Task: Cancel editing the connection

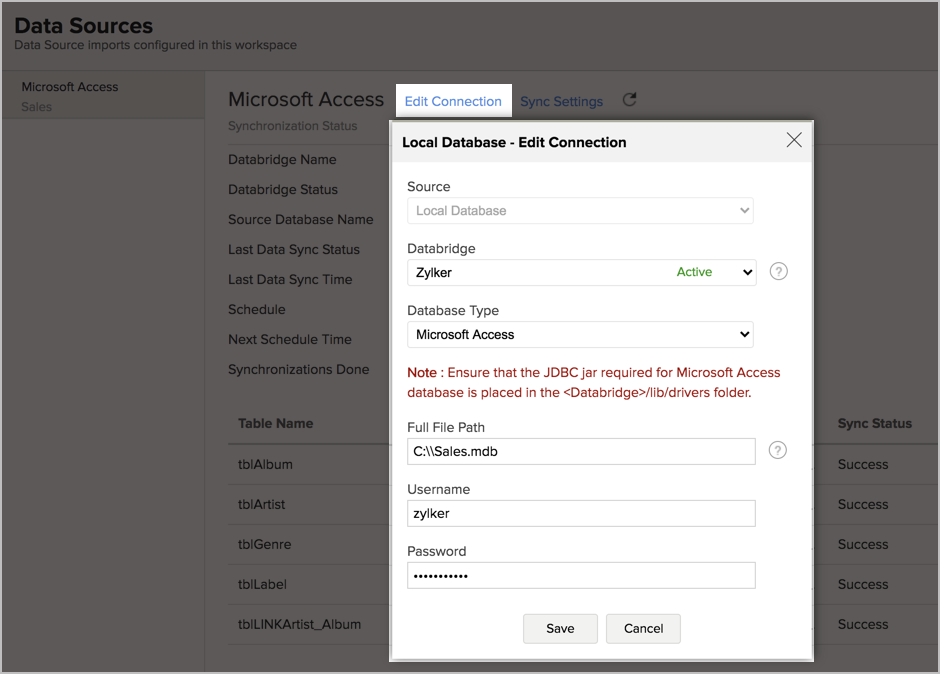Action: click(643, 628)
